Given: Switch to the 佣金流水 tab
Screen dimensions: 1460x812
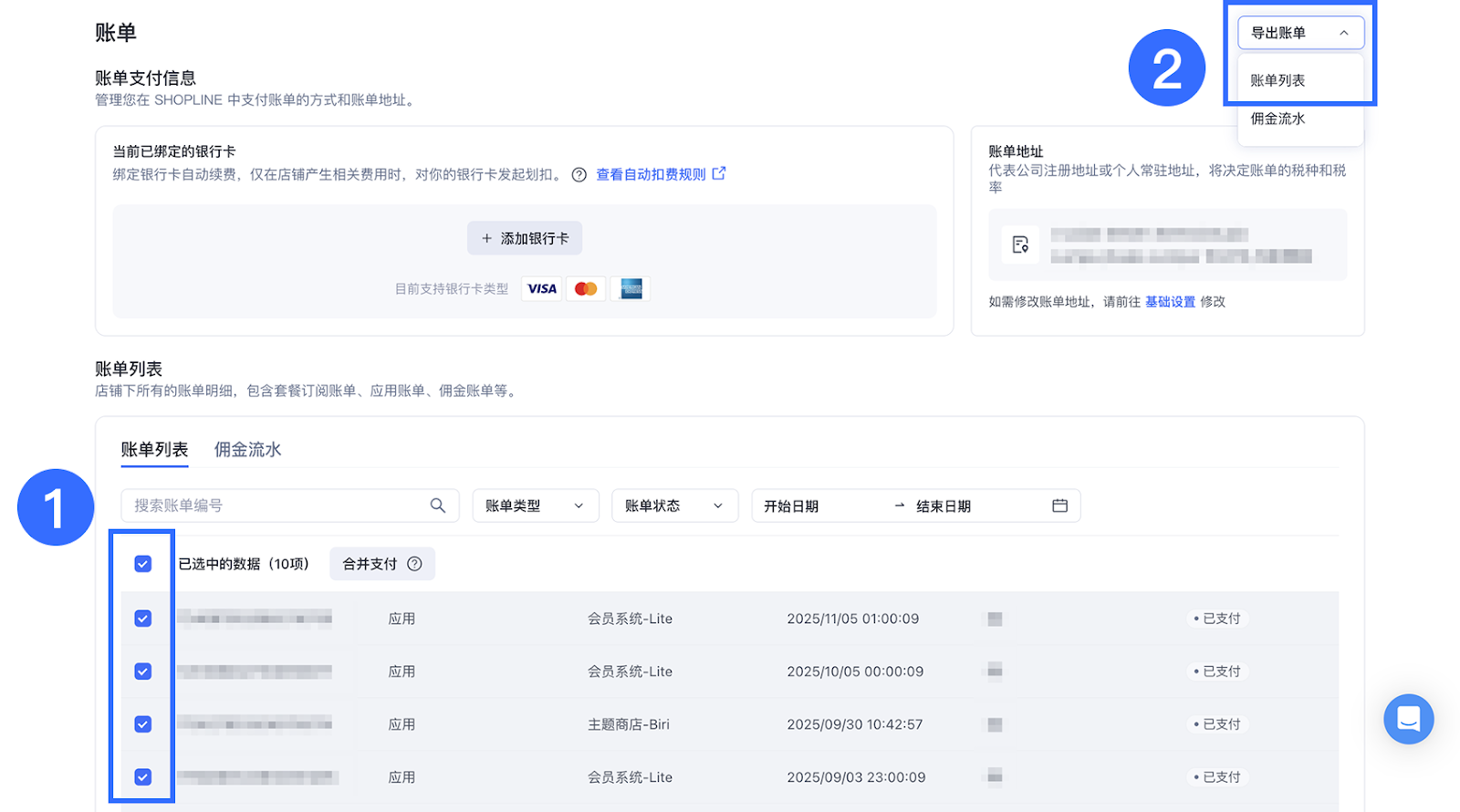Looking at the screenshot, I should click(x=247, y=450).
